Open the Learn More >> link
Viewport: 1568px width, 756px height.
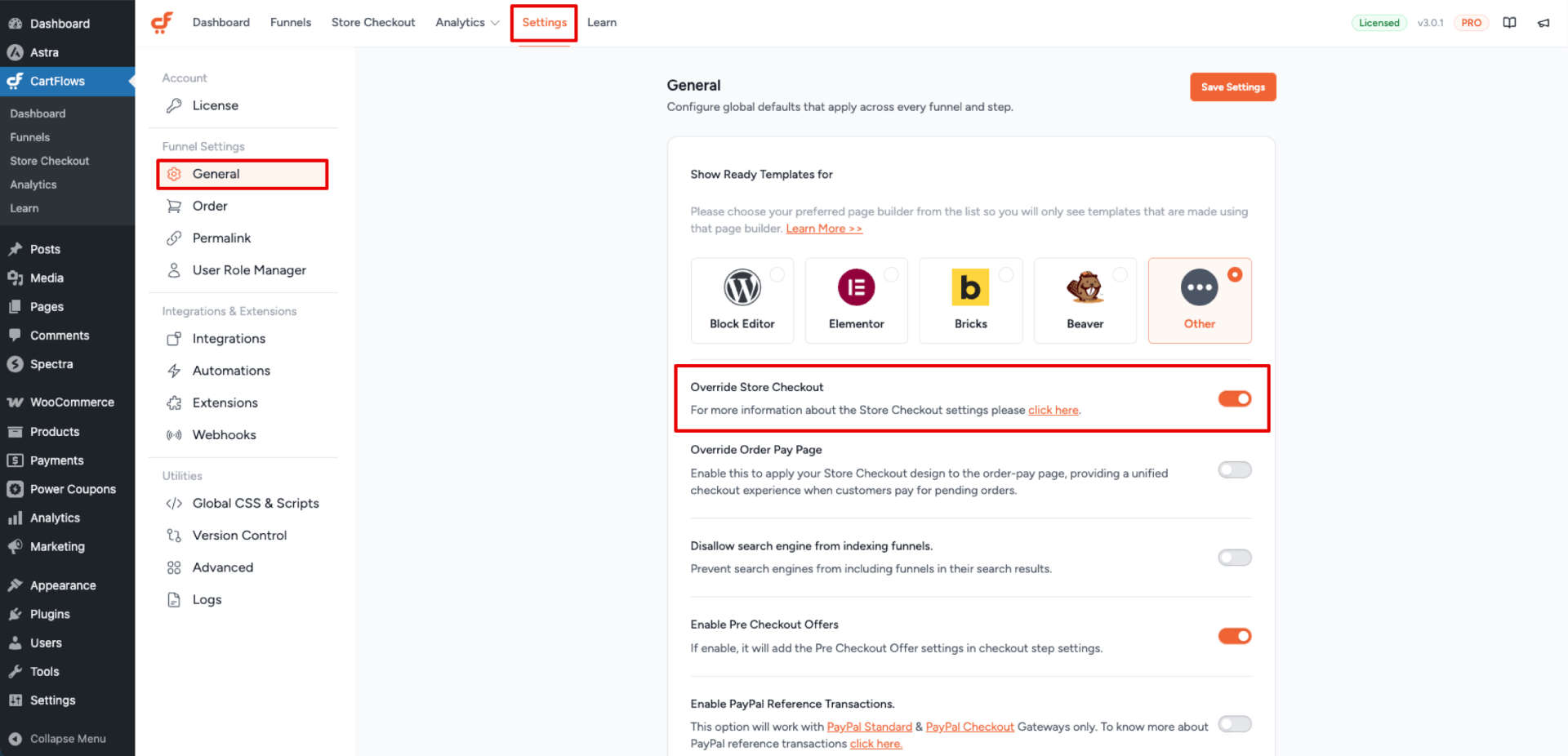[x=824, y=229]
